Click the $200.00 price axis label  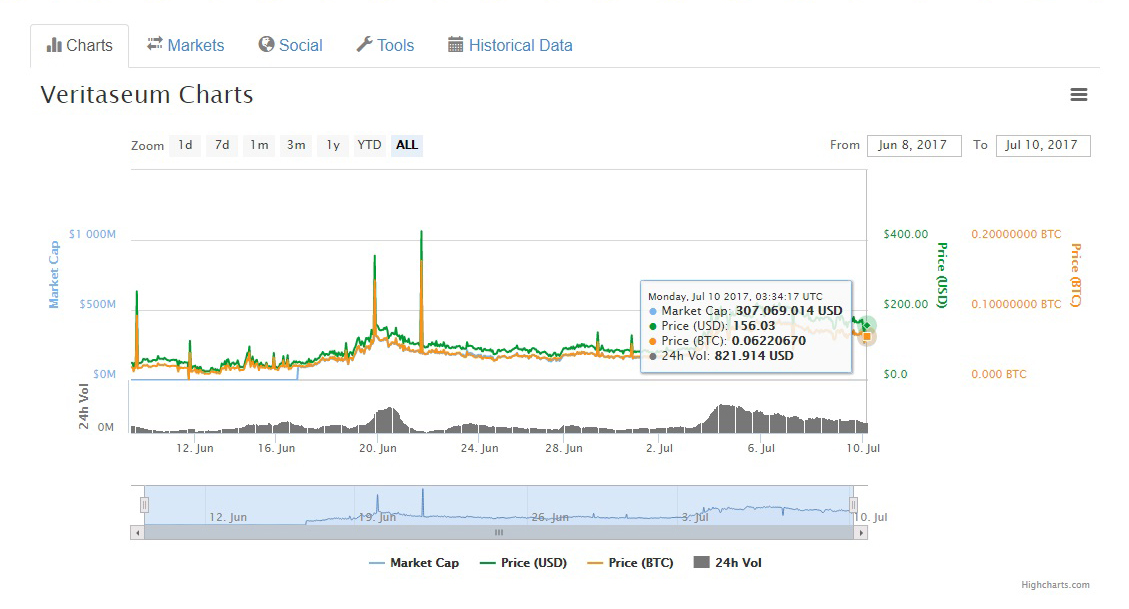coord(906,304)
